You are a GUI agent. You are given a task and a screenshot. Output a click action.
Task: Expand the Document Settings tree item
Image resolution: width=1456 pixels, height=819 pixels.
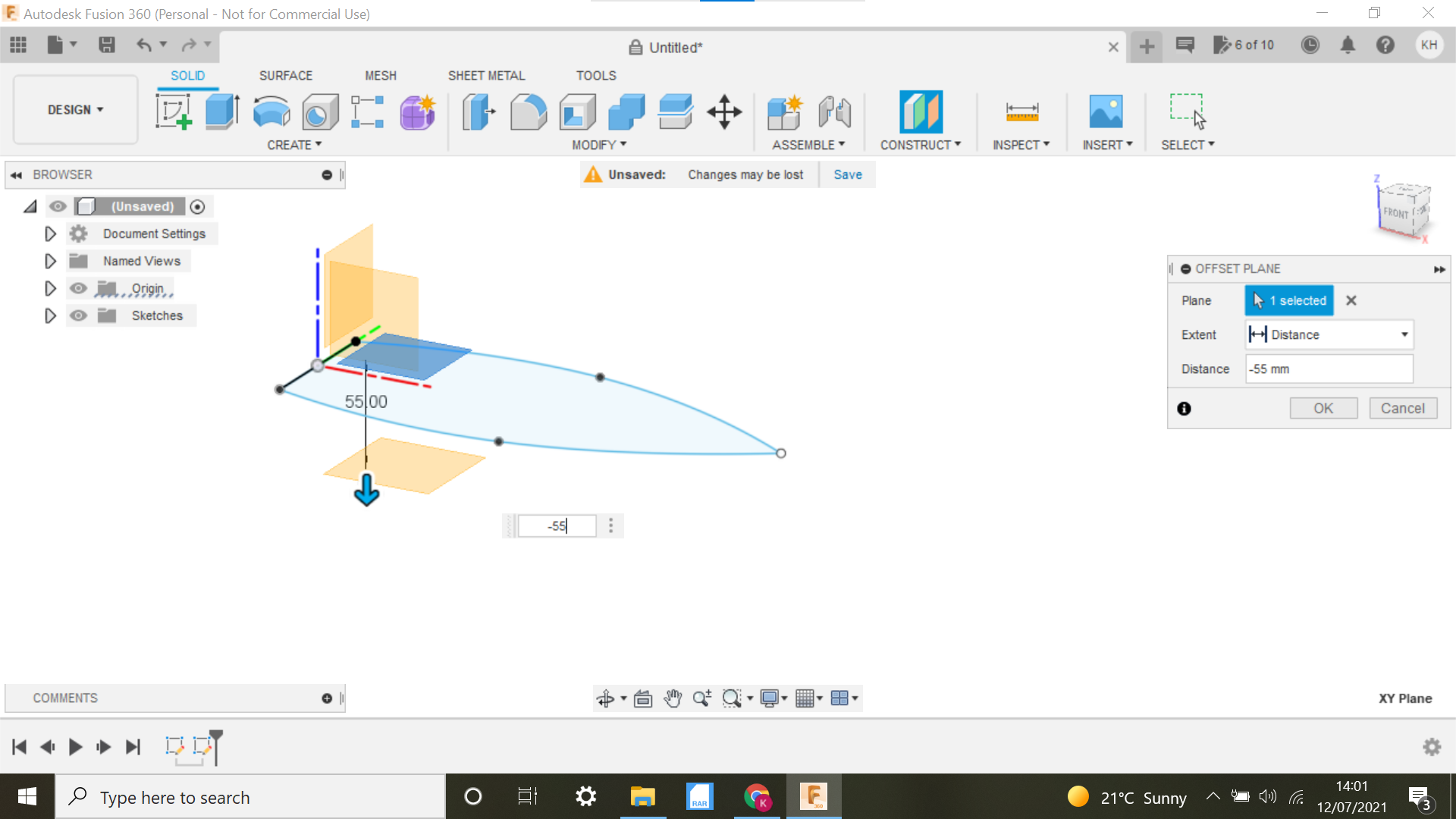click(x=50, y=233)
